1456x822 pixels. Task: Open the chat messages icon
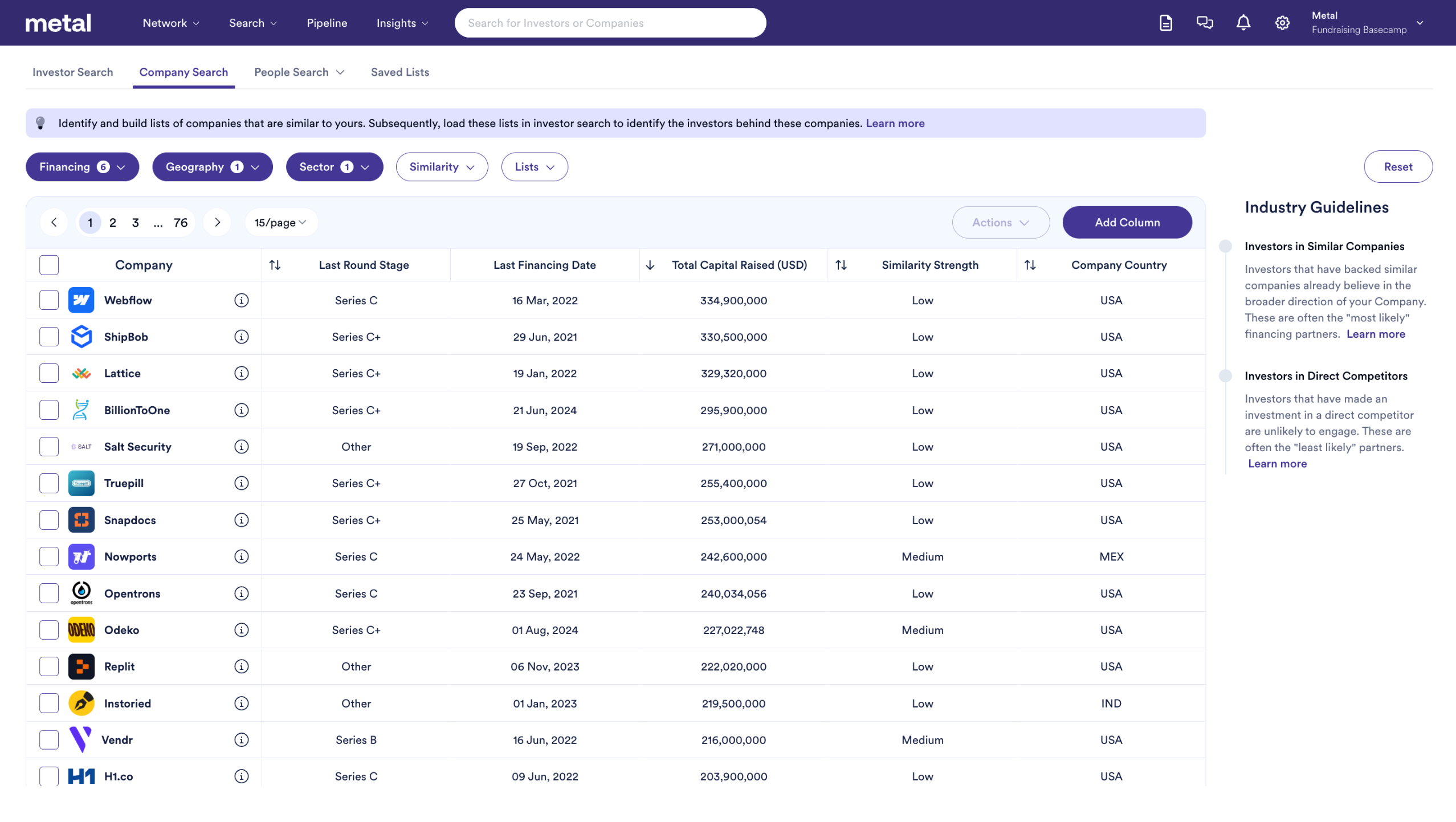(1204, 23)
